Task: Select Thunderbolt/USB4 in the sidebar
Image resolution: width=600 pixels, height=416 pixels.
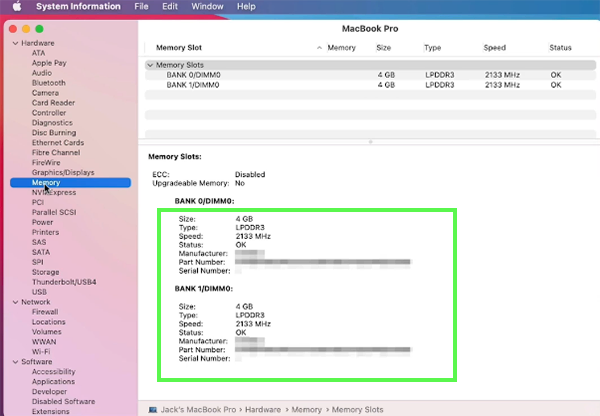Action: pos(64,282)
